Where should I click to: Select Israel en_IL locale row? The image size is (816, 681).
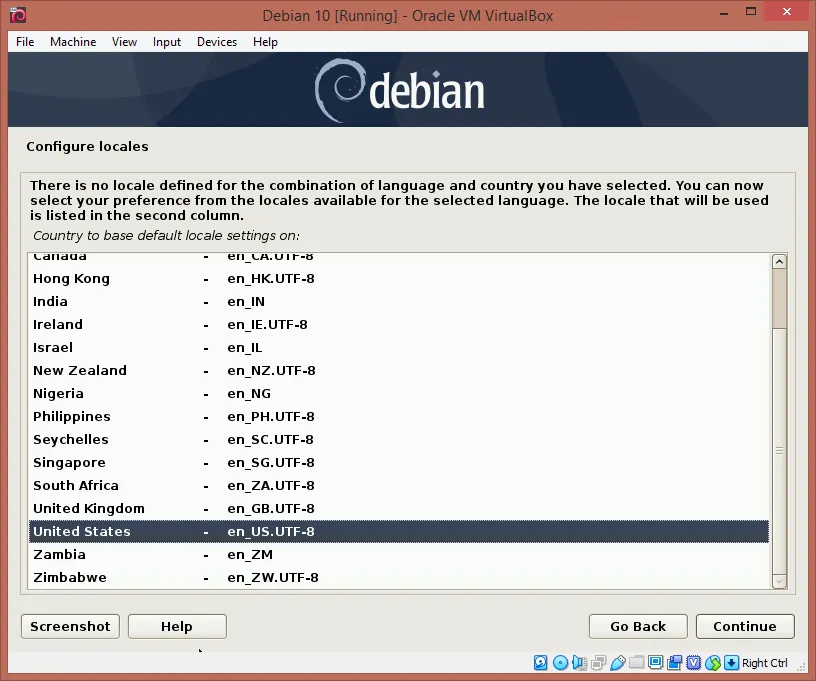pos(399,348)
